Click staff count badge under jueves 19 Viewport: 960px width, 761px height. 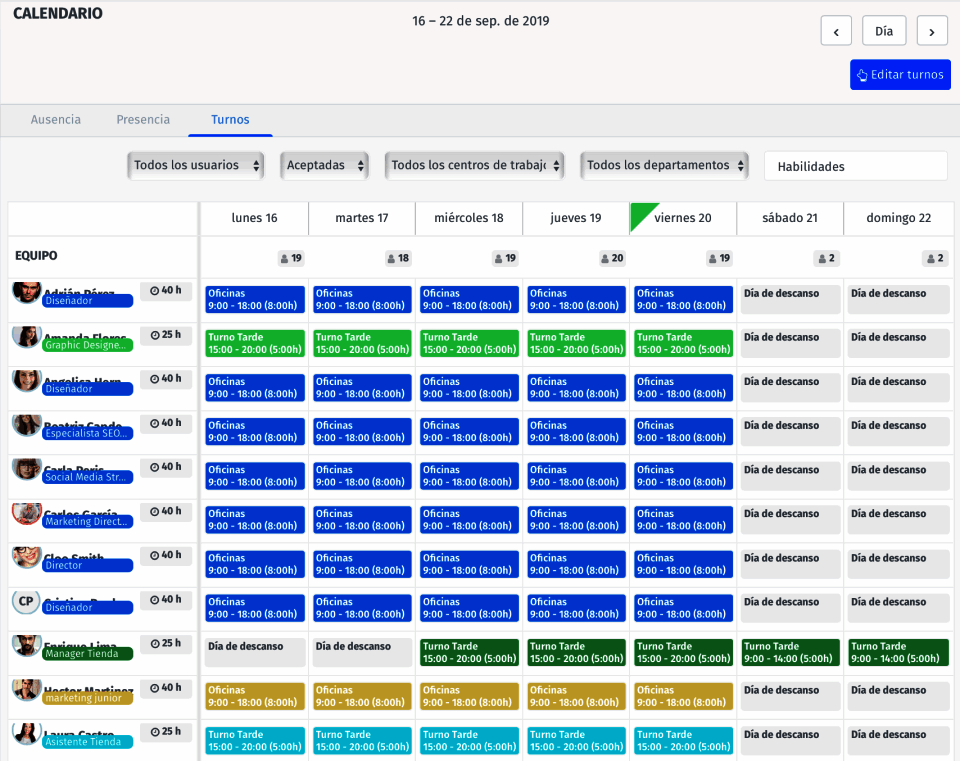point(611,258)
